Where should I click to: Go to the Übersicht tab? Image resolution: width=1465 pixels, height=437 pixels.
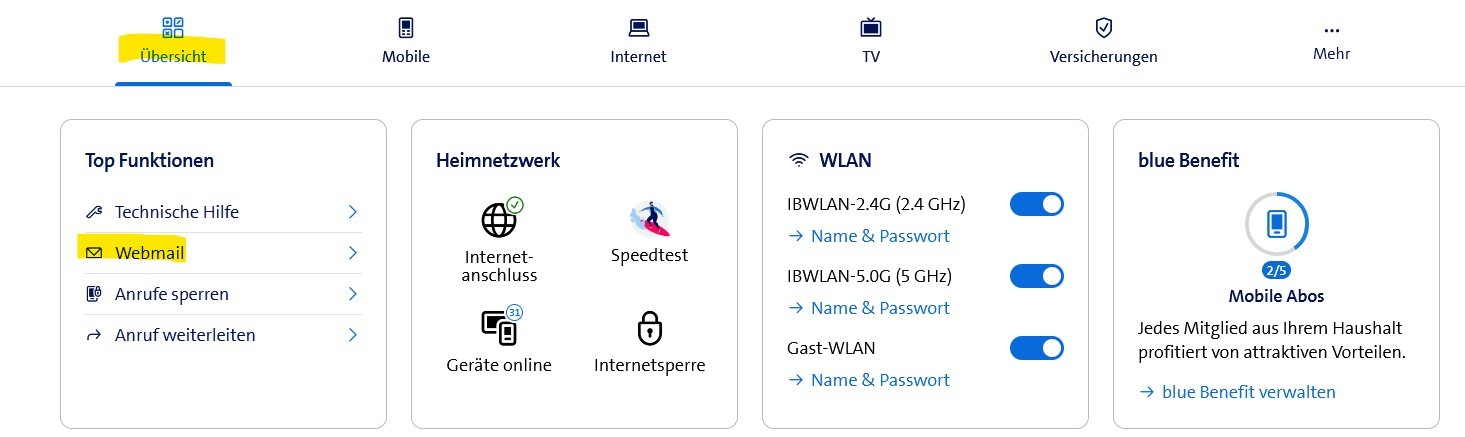point(173,42)
